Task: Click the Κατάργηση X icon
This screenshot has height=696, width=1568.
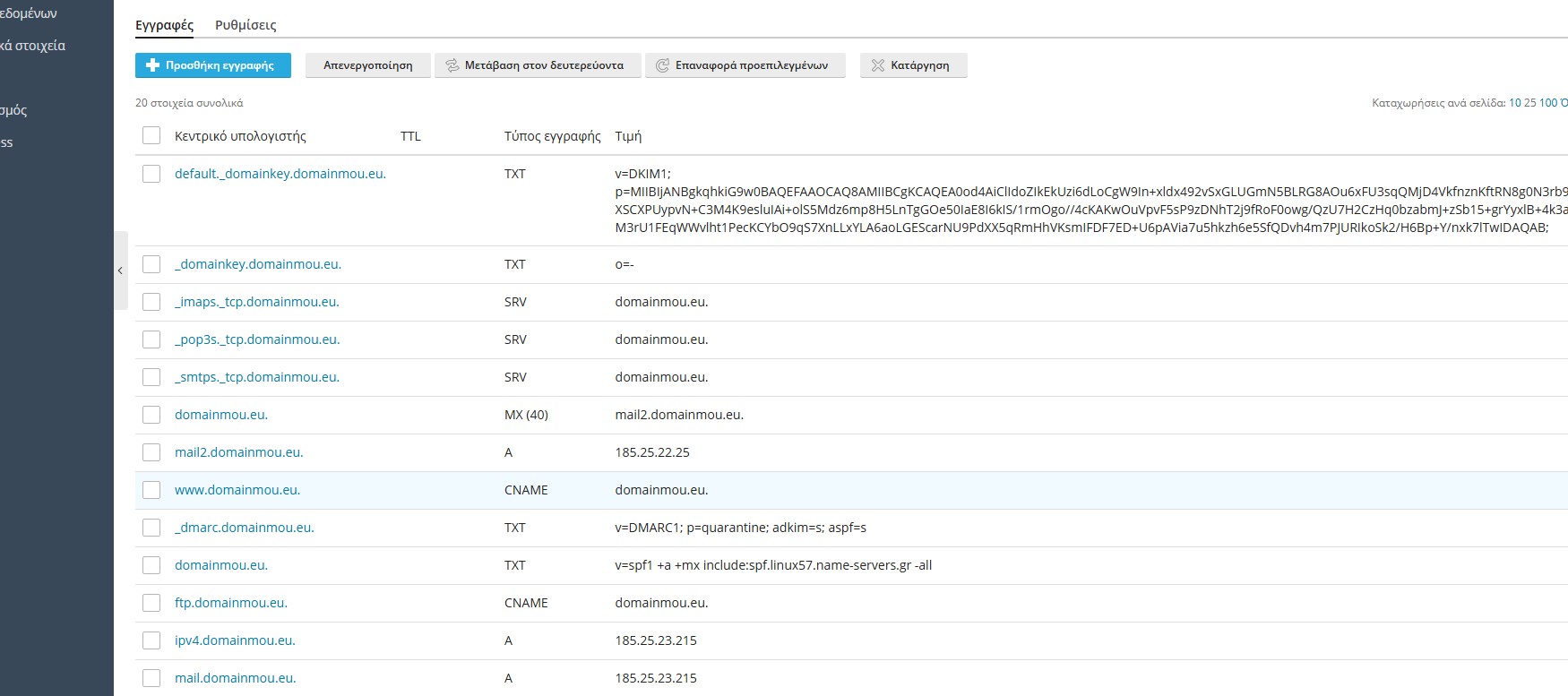Action: click(878, 65)
